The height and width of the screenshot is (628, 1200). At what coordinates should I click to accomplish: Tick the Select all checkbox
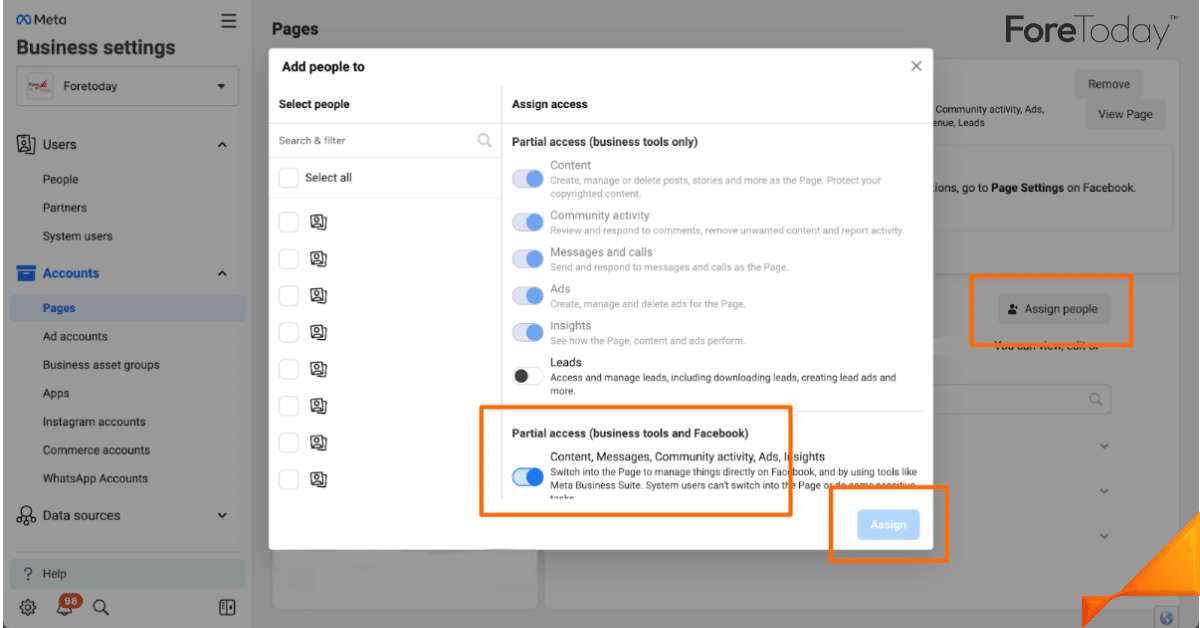coord(289,178)
